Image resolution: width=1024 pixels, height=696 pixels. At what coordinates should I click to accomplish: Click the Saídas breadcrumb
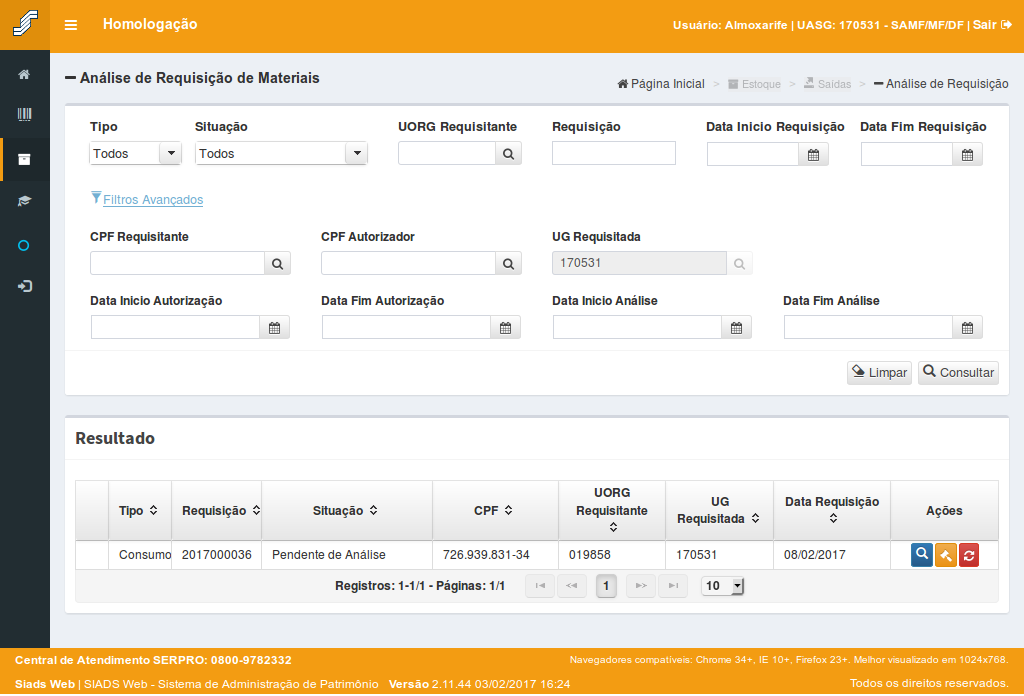[827, 84]
